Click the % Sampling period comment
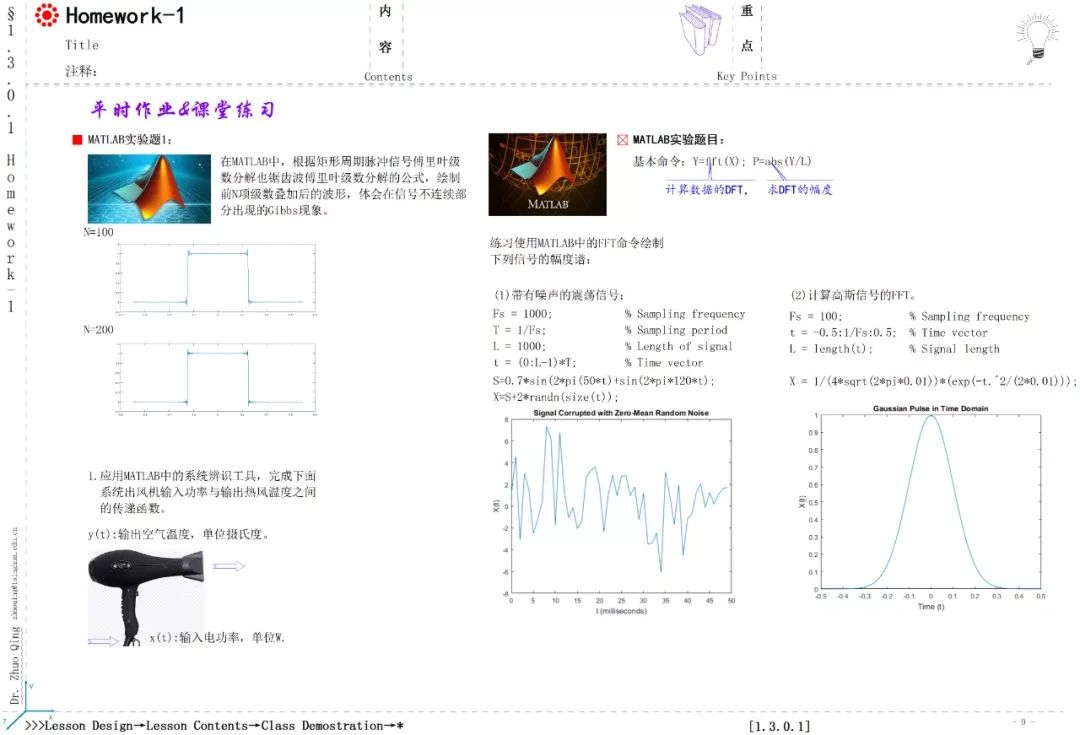The height and width of the screenshot is (735, 1080). [676, 330]
